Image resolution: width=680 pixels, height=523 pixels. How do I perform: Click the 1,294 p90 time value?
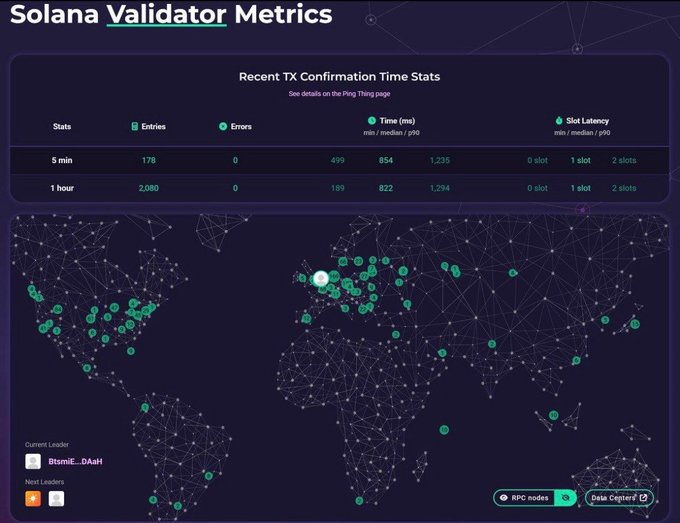pos(440,188)
